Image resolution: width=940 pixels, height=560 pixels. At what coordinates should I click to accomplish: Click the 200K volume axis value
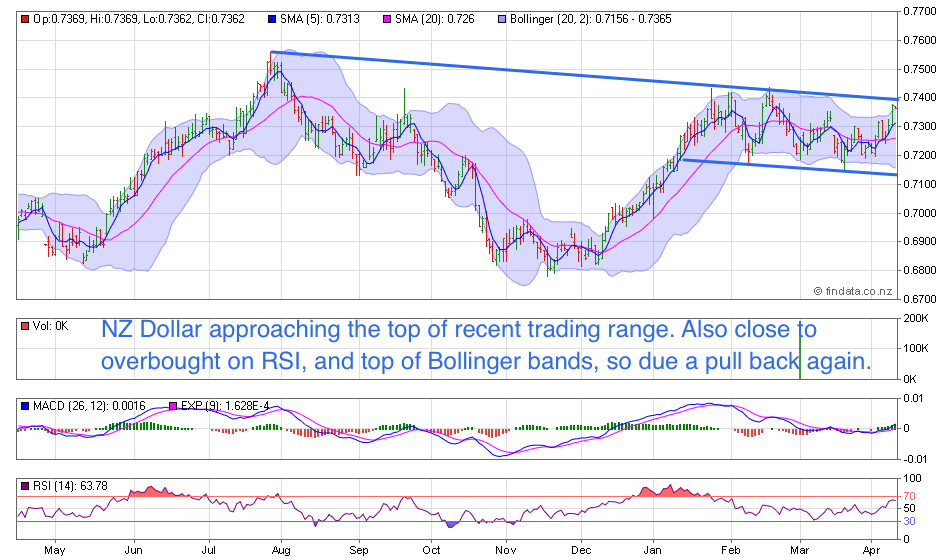[x=916, y=318]
